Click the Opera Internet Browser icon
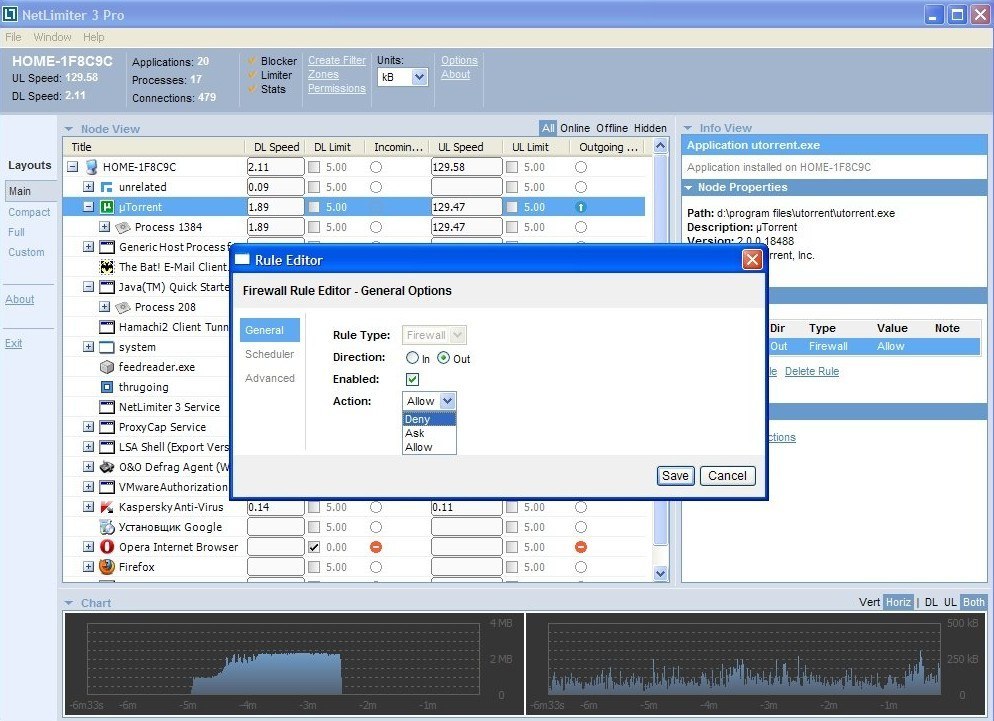 (x=107, y=547)
